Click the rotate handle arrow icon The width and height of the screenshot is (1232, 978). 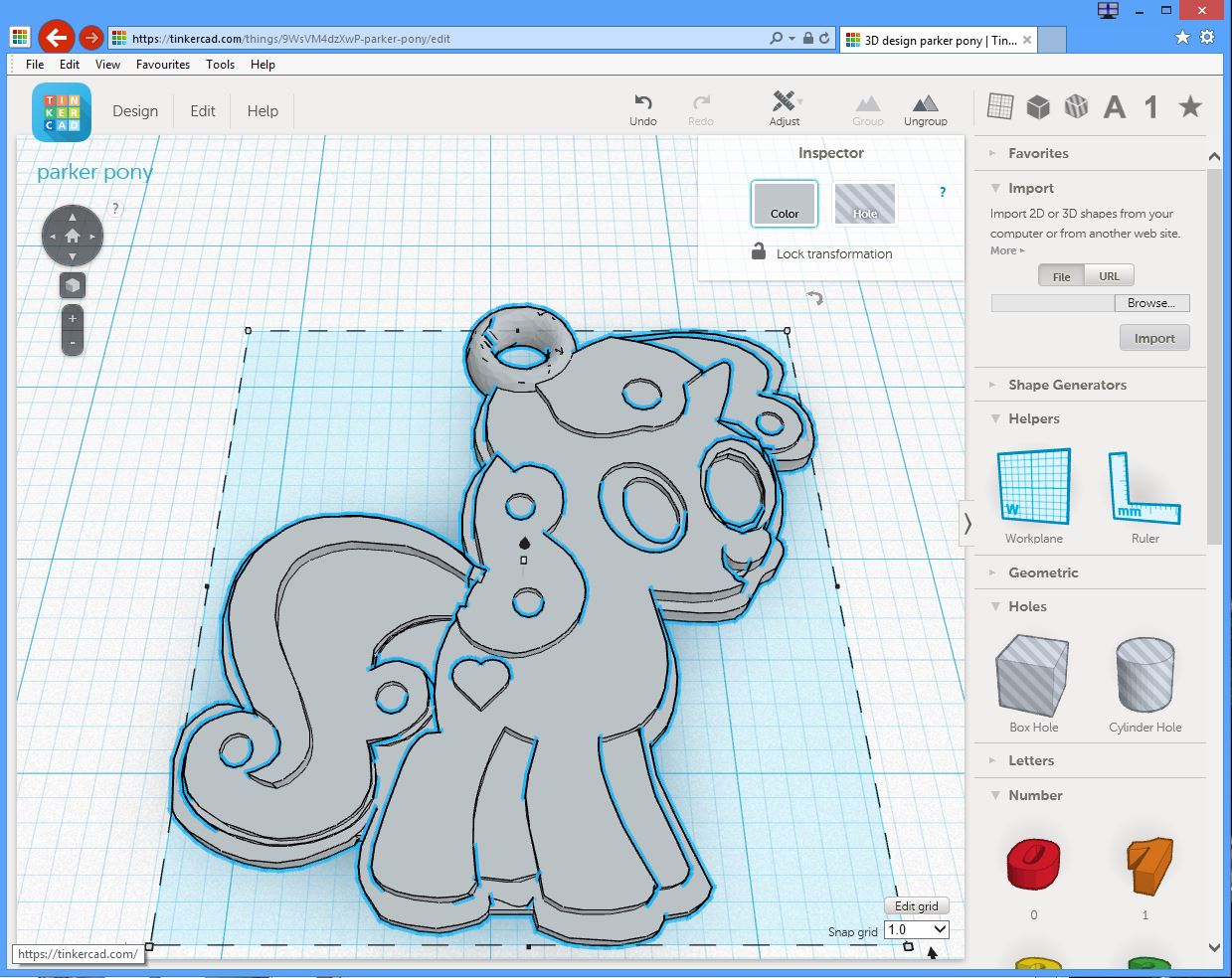(x=814, y=298)
